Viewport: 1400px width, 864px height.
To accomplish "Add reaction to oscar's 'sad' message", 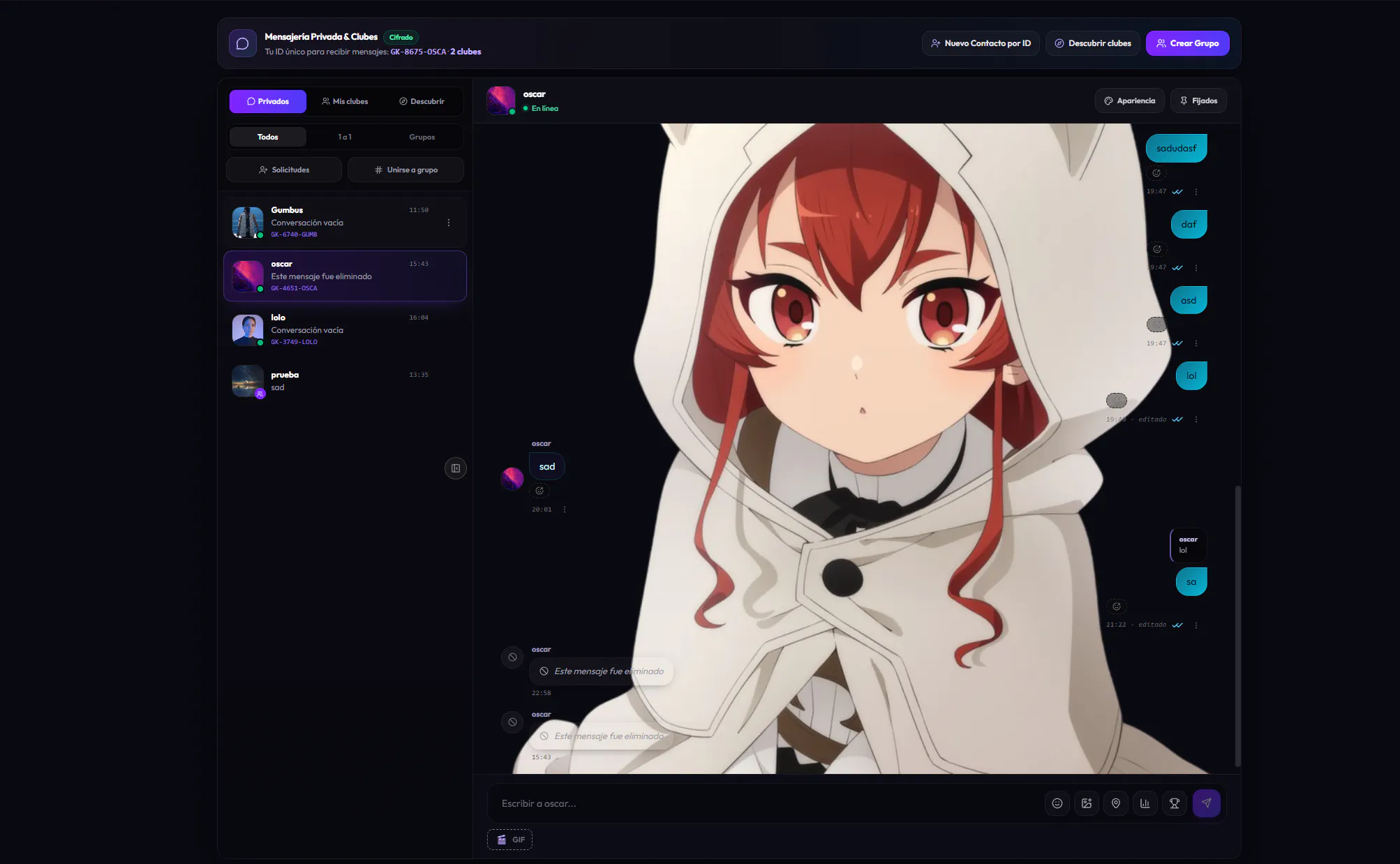I will 539,491.
